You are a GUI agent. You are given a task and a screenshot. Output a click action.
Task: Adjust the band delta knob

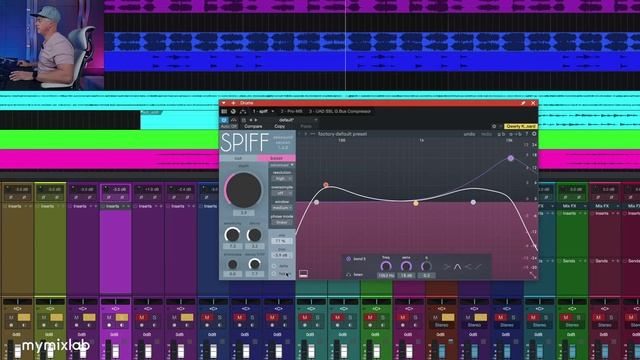406,266
